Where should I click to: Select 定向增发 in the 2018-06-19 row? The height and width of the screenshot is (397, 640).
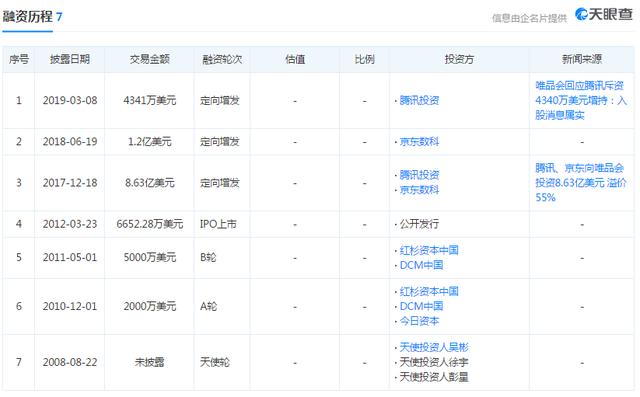click(x=220, y=142)
